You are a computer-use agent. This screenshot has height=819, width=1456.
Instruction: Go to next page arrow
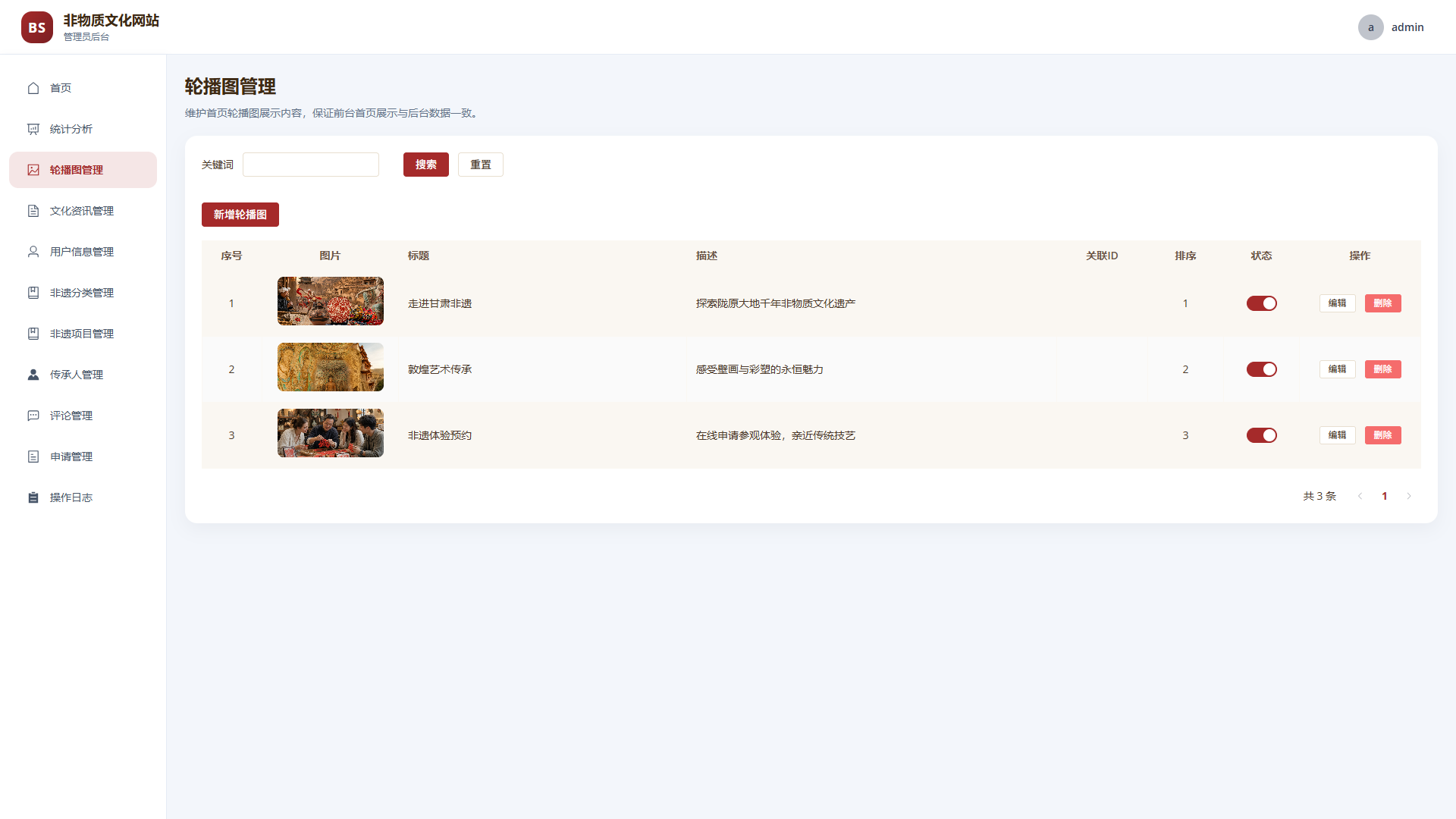pos(1409,496)
